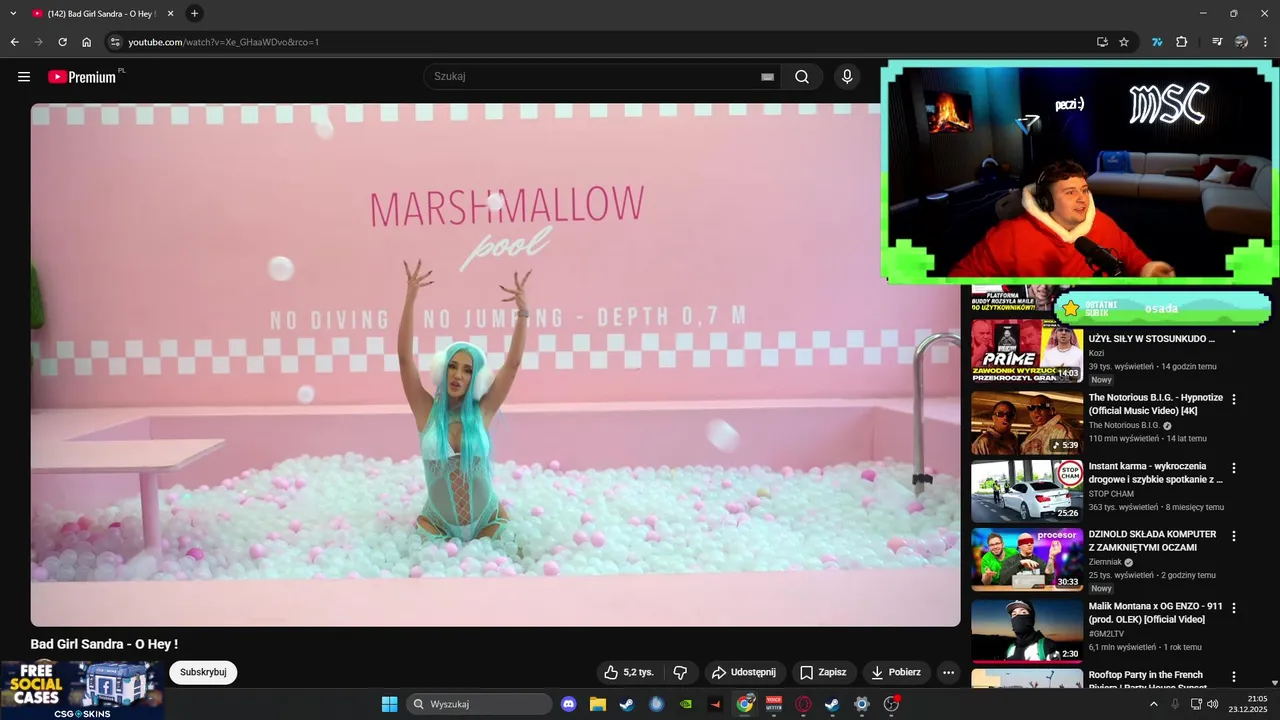The image size is (1280, 720).
Task: Open Chrome taskbar icon
Action: coord(744,704)
